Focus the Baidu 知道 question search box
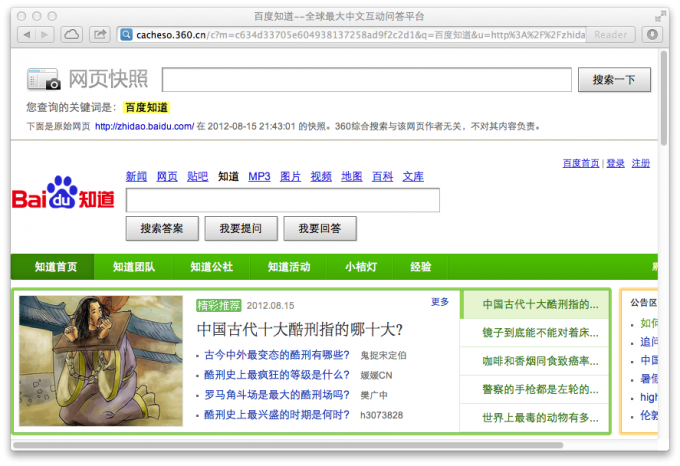The image size is (680, 466). [x=283, y=200]
